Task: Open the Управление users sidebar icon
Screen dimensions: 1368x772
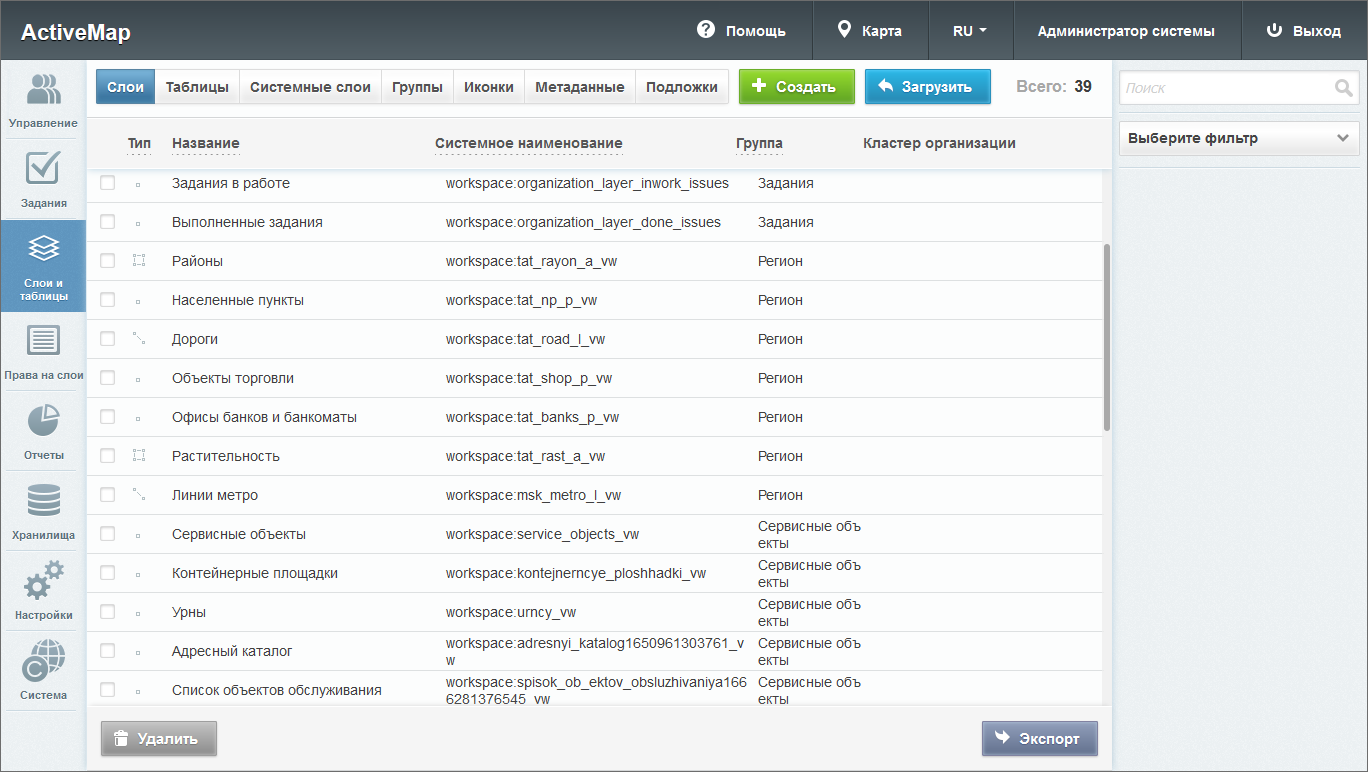Action: pos(43,91)
